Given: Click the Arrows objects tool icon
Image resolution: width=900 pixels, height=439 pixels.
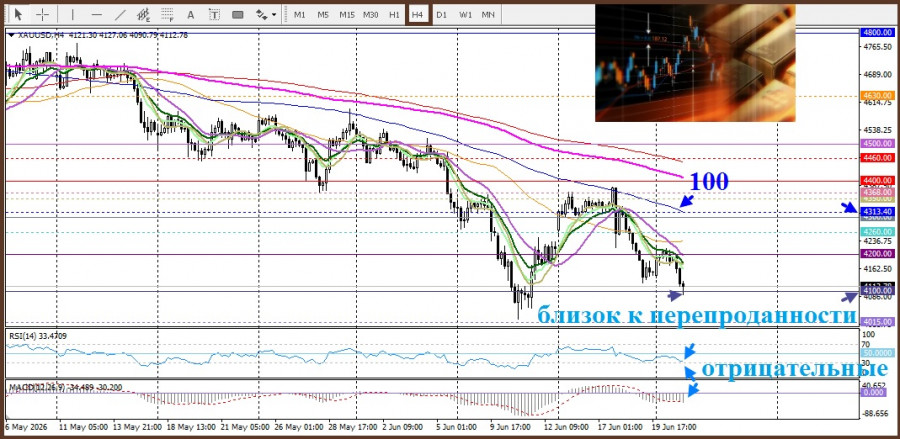Looking at the screenshot, I should pyautogui.click(x=261, y=15).
